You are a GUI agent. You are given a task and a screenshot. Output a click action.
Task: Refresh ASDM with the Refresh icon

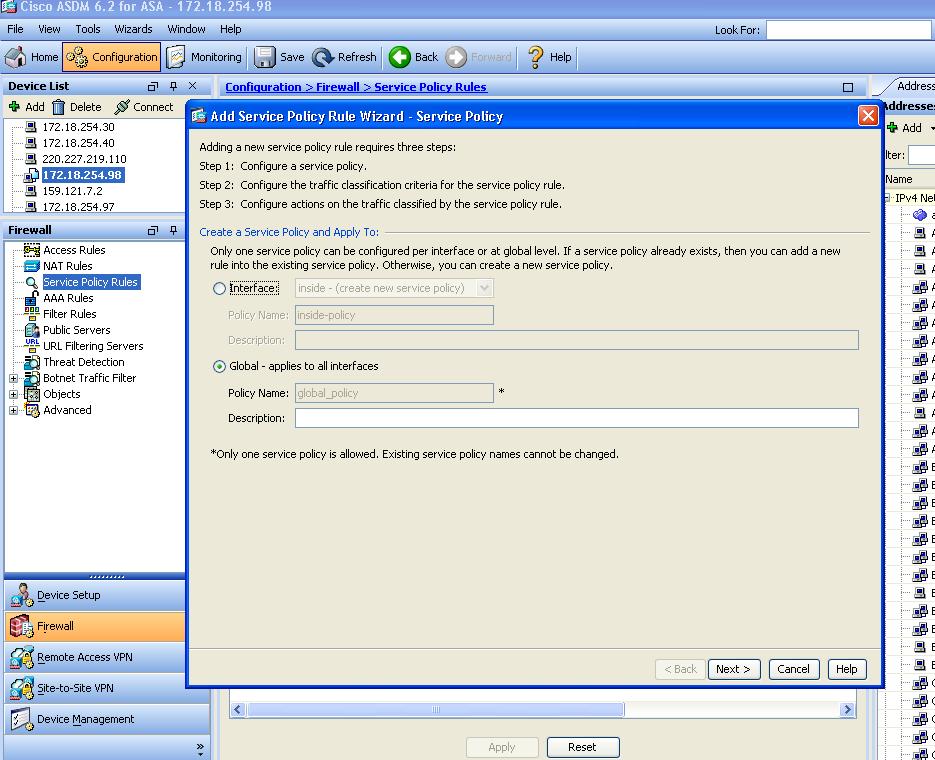tap(344, 57)
